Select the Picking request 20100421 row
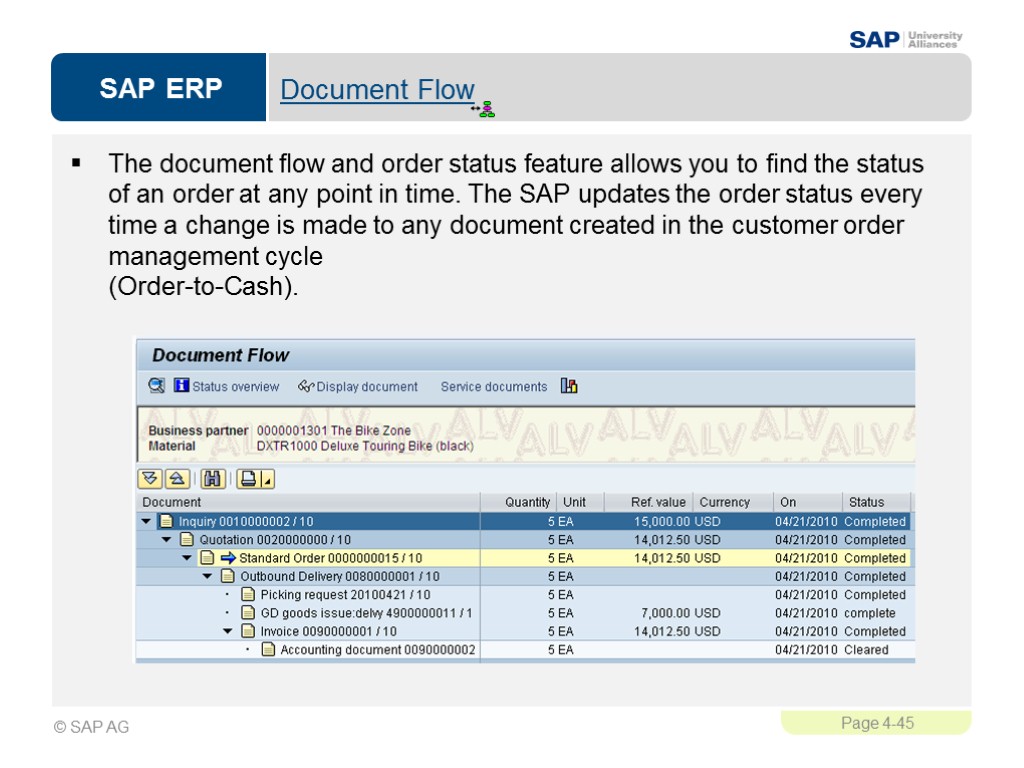Viewport: 1024px width, 768px height. click(x=525, y=594)
